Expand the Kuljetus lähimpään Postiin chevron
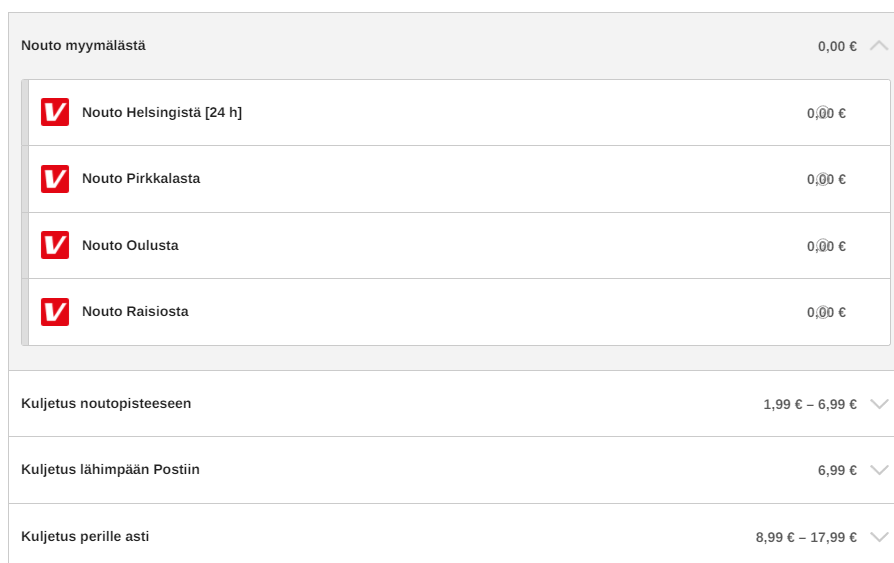Image resolution: width=894 pixels, height=563 pixels. coord(879,470)
